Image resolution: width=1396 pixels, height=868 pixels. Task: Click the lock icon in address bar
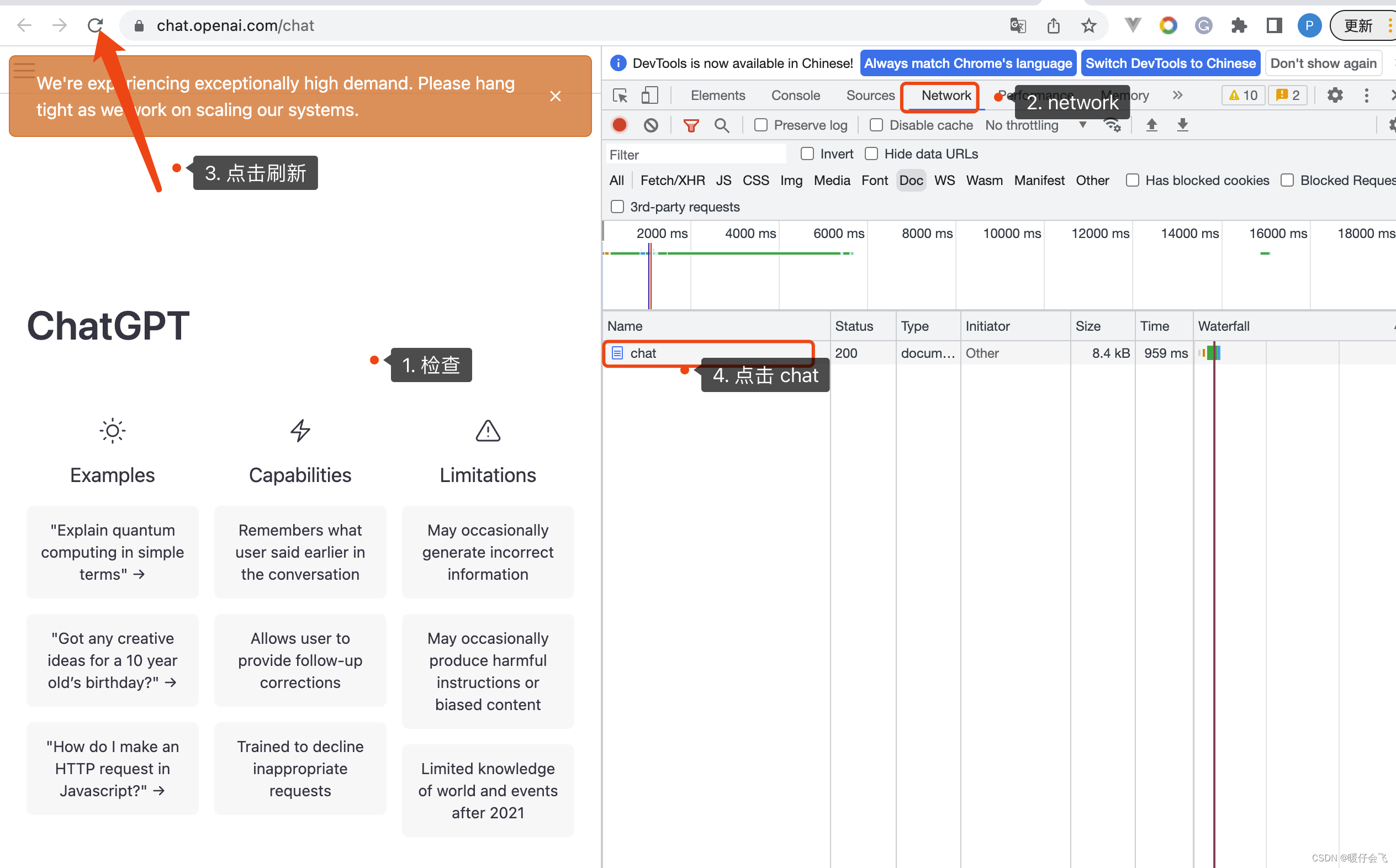click(x=139, y=26)
